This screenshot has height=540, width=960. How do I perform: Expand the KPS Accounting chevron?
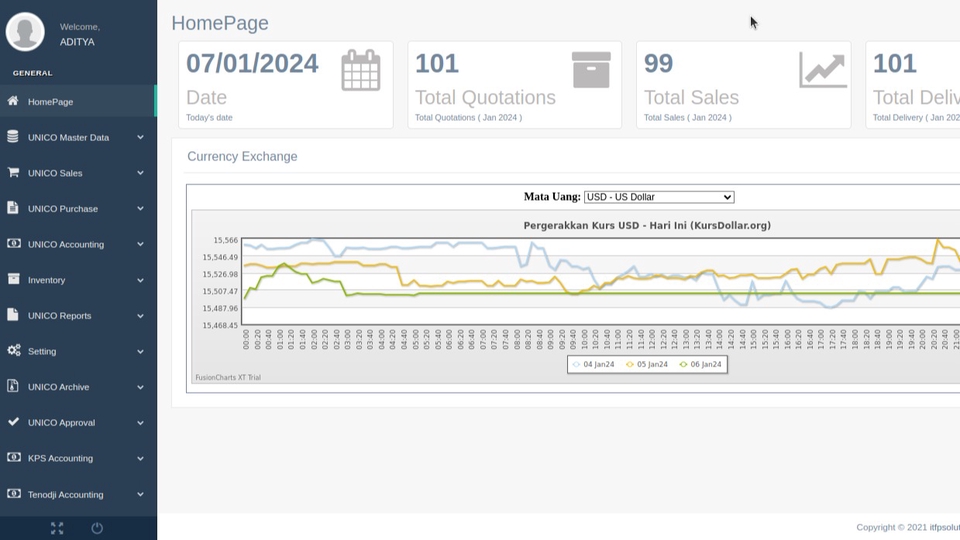(x=140, y=458)
